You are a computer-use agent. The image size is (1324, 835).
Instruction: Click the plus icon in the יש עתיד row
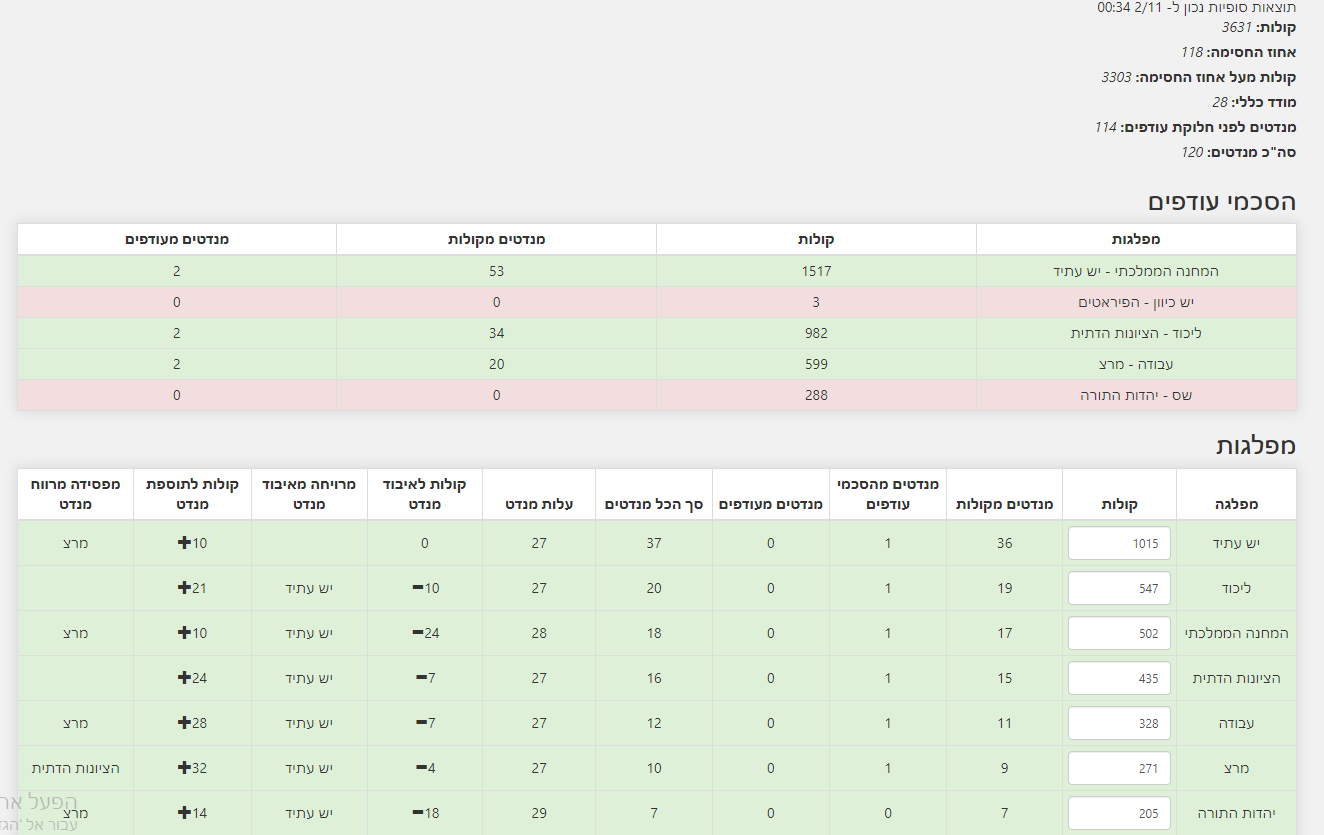point(183,543)
